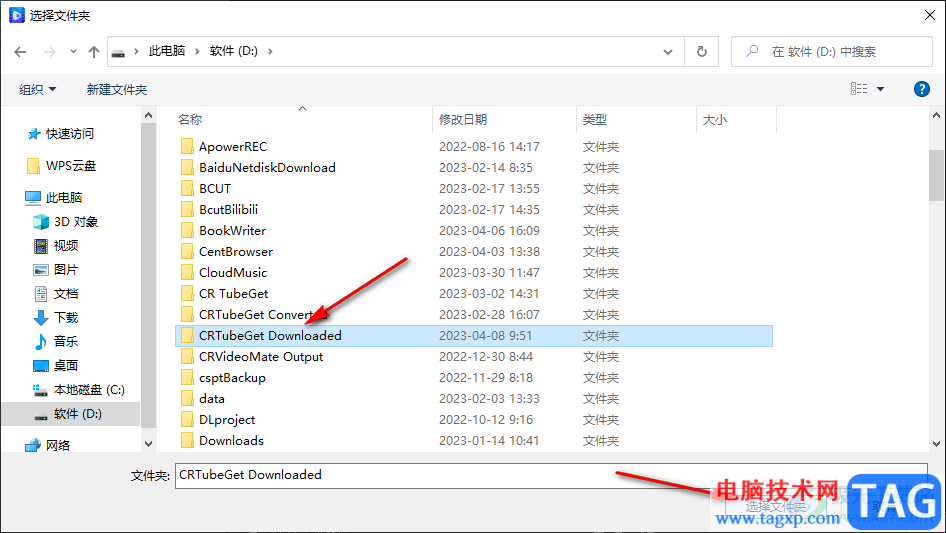Sort by the 类型 column header

(x=594, y=120)
